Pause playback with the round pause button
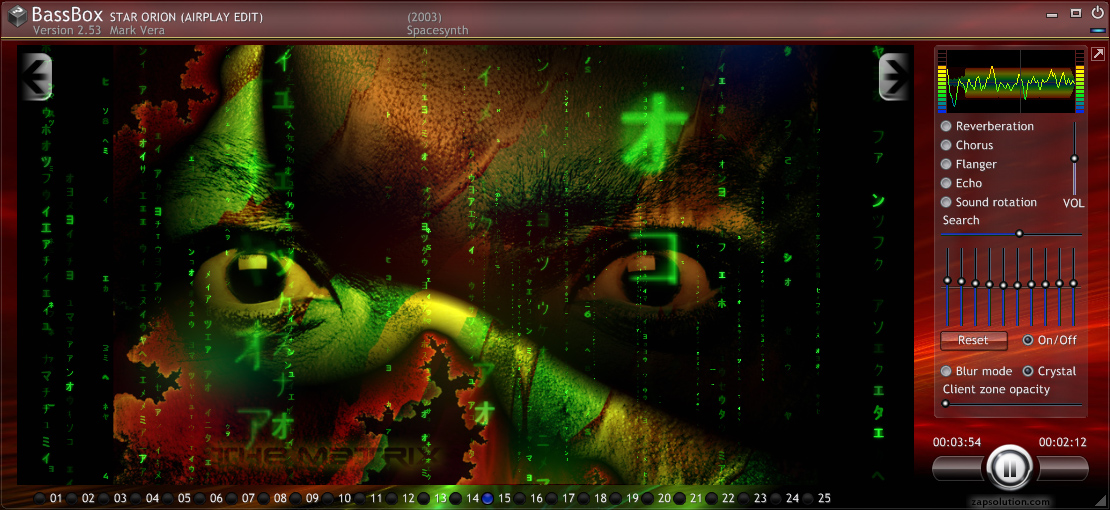 tap(1010, 468)
